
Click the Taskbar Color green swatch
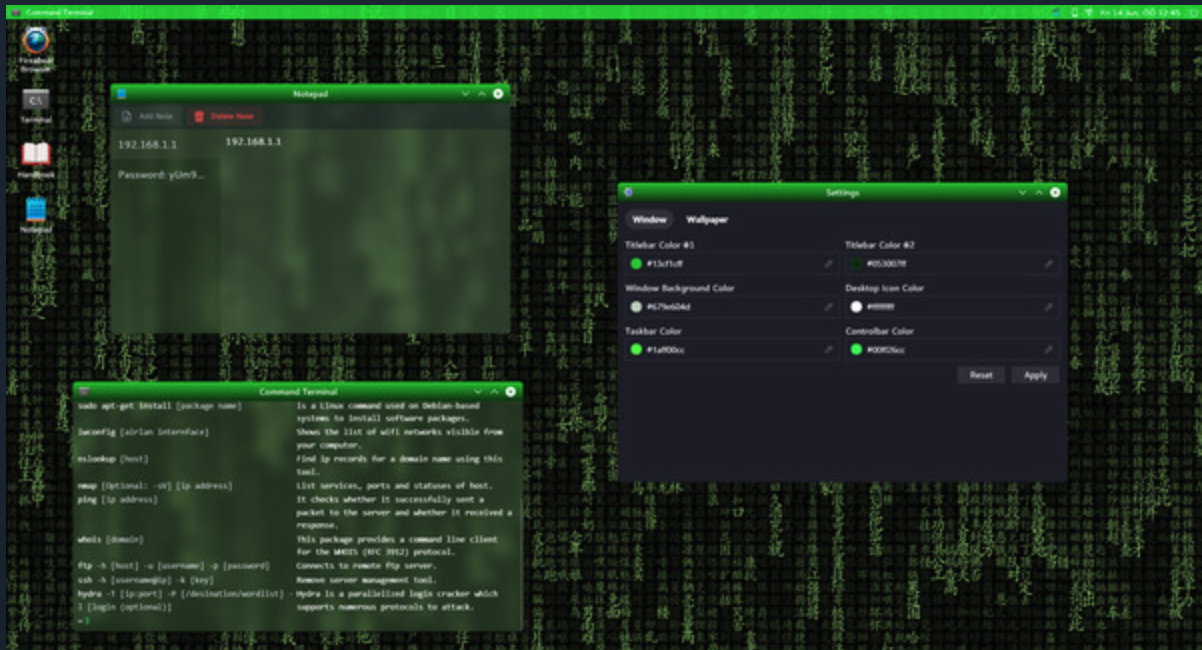(636, 350)
